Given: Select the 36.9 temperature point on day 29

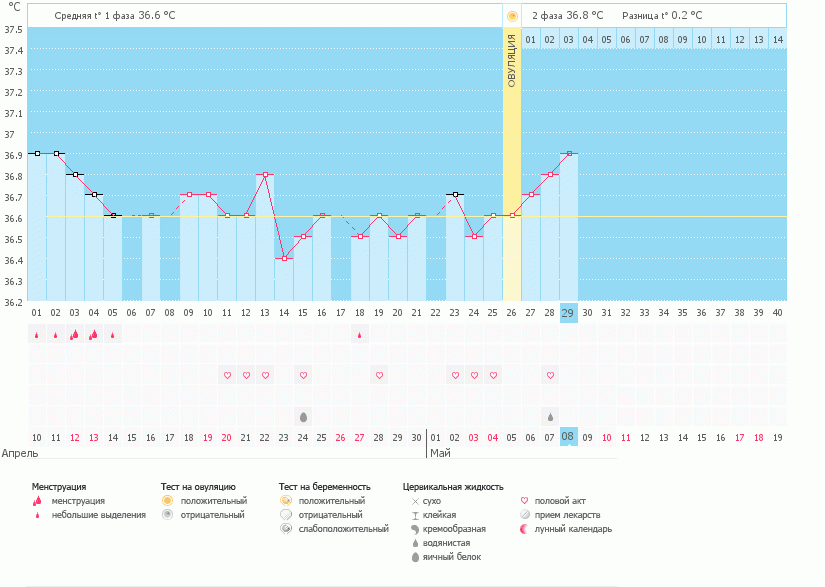Looking at the screenshot, I should (x=569, y=153).
